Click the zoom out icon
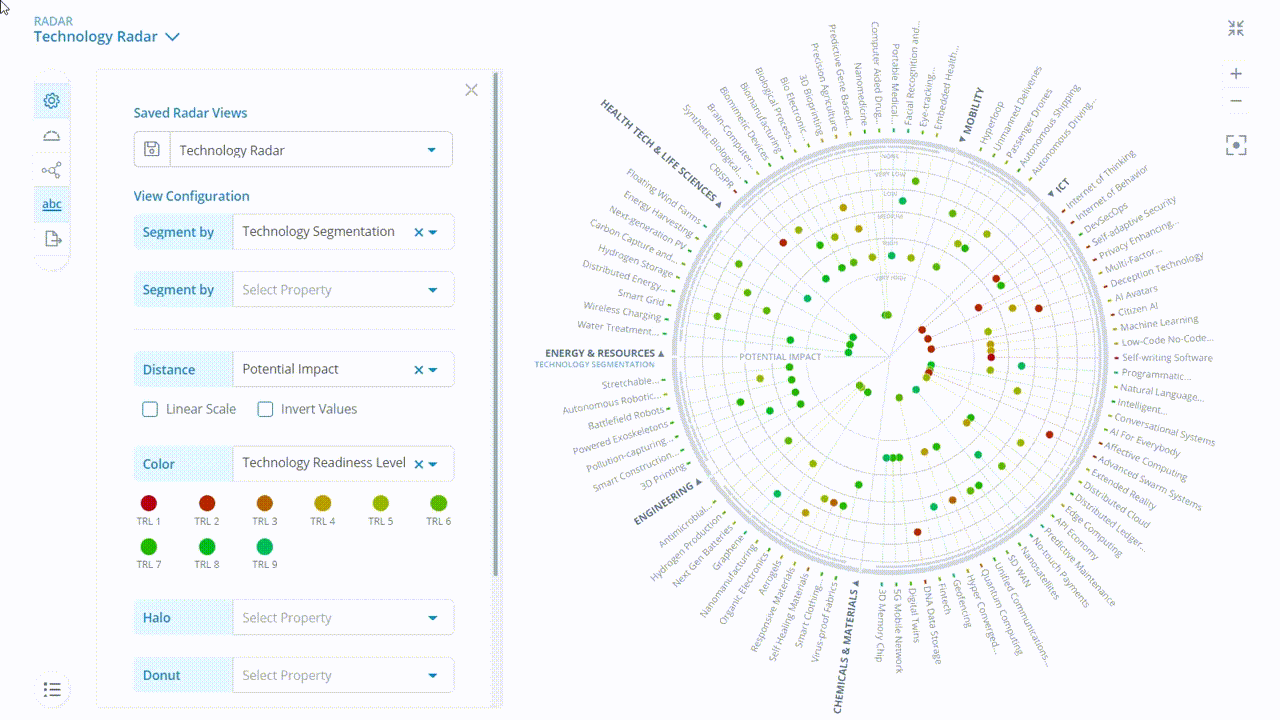The image size is (1280, 720). [x=1236, y=100]
